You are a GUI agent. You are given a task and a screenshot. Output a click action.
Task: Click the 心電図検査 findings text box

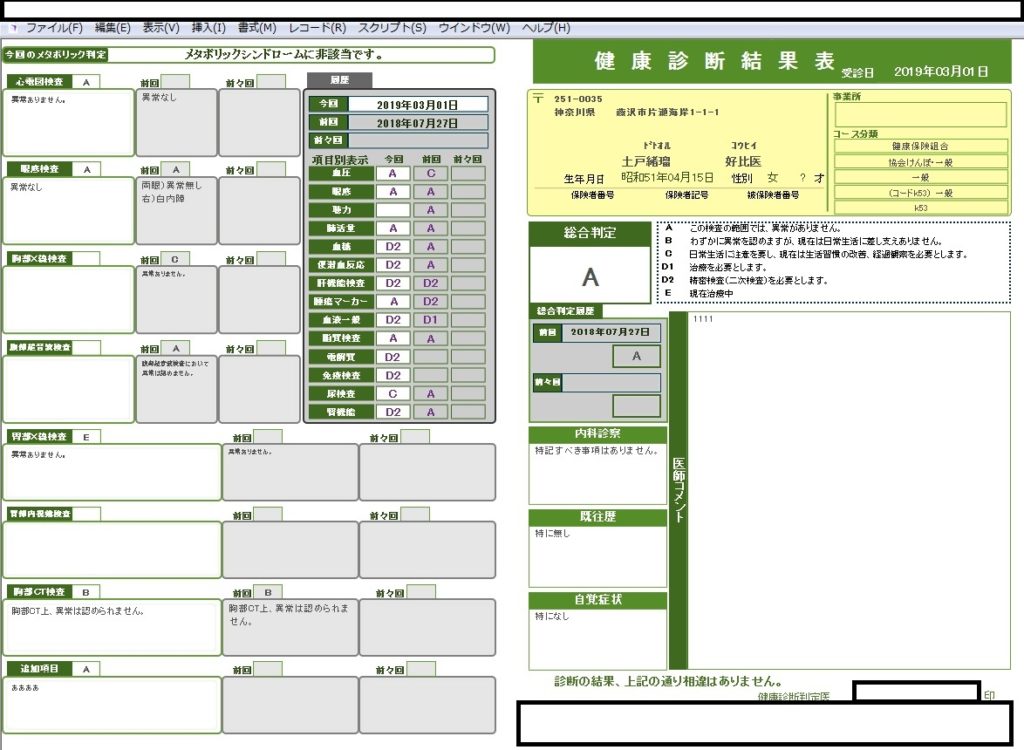(x=68, y=123)
